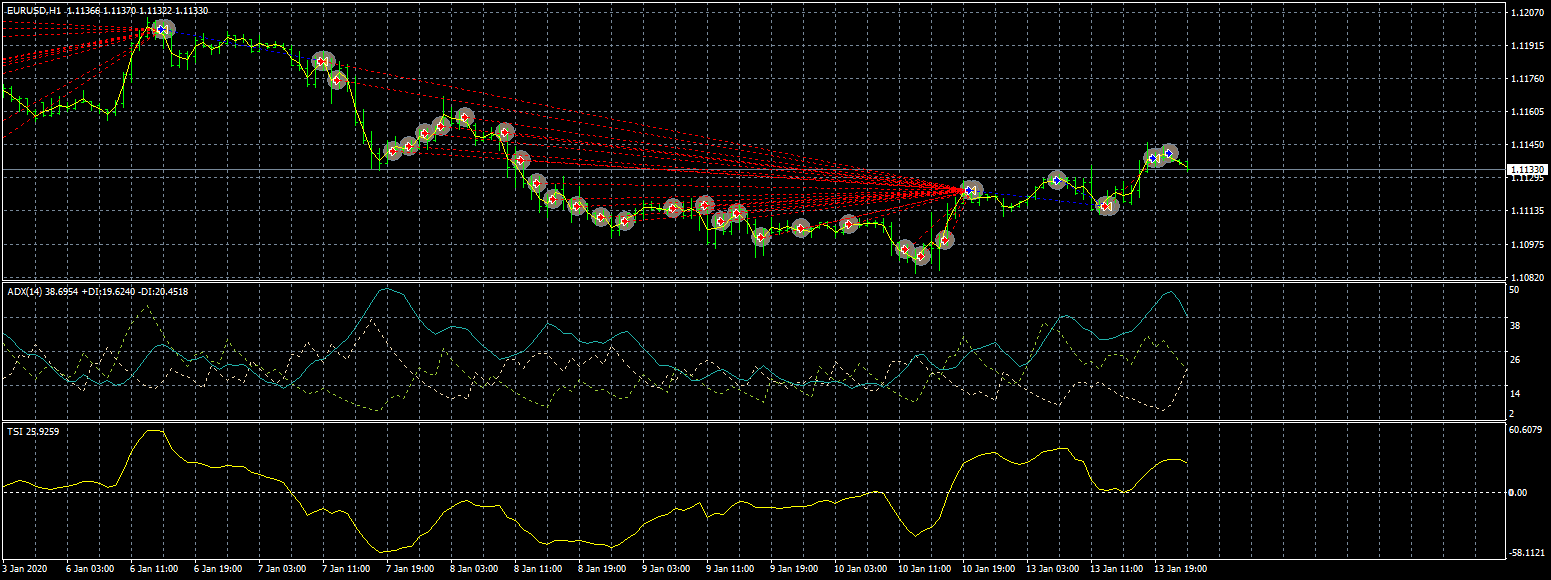Select the first red arrow marker after 7 Jan 03:00
Image resolution: width=1551 pixels, height=580 pixels.
(321, 61)
